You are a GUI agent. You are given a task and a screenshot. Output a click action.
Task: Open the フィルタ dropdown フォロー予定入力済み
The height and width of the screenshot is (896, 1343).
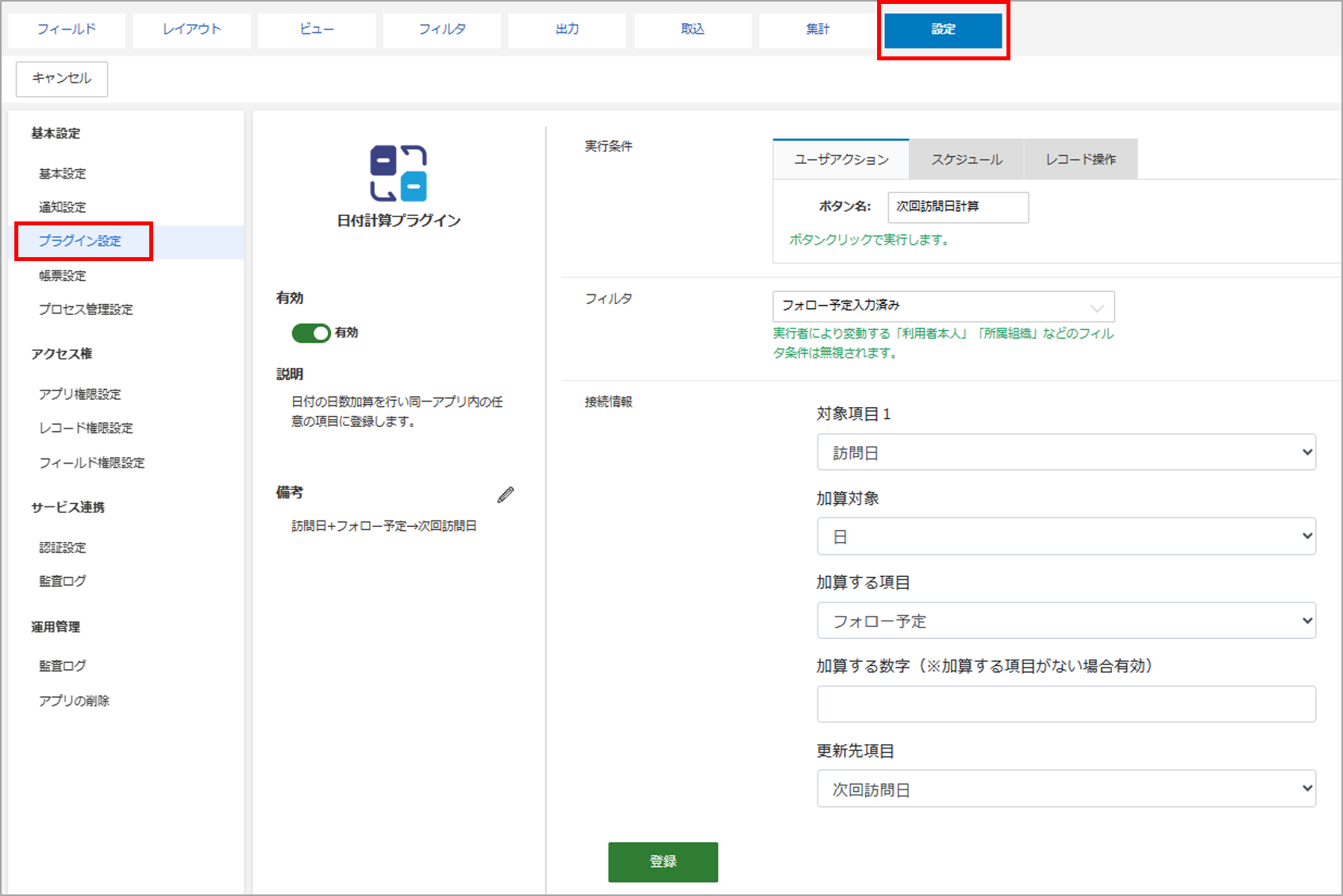[x=944, y=306]
